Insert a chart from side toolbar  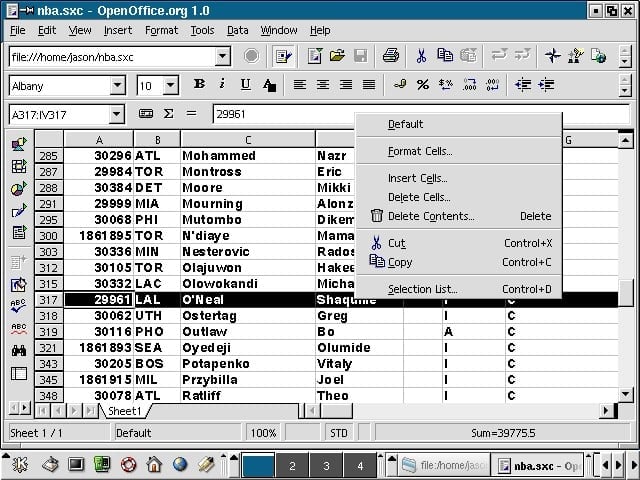click(x=18, y=189)
